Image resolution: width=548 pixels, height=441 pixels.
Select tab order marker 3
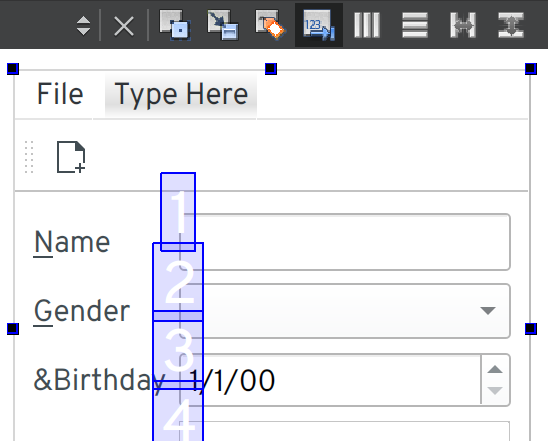tap(178, 350)
